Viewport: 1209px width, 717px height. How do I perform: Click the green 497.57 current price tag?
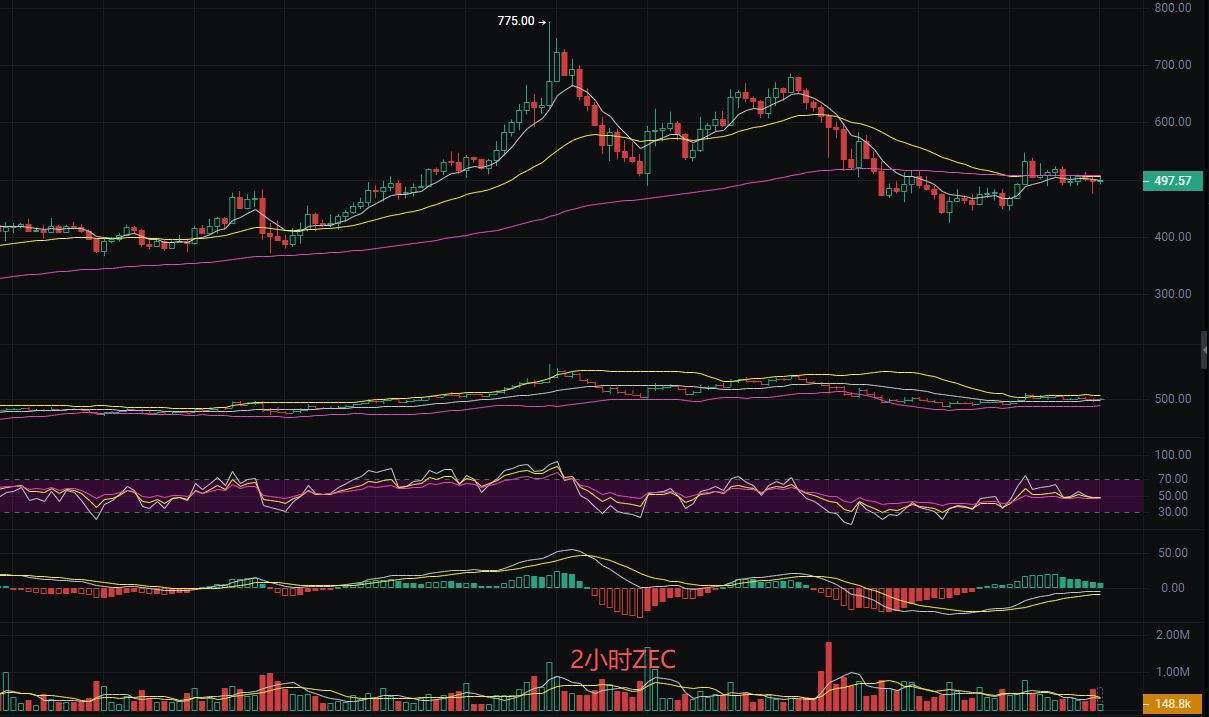1170,181
